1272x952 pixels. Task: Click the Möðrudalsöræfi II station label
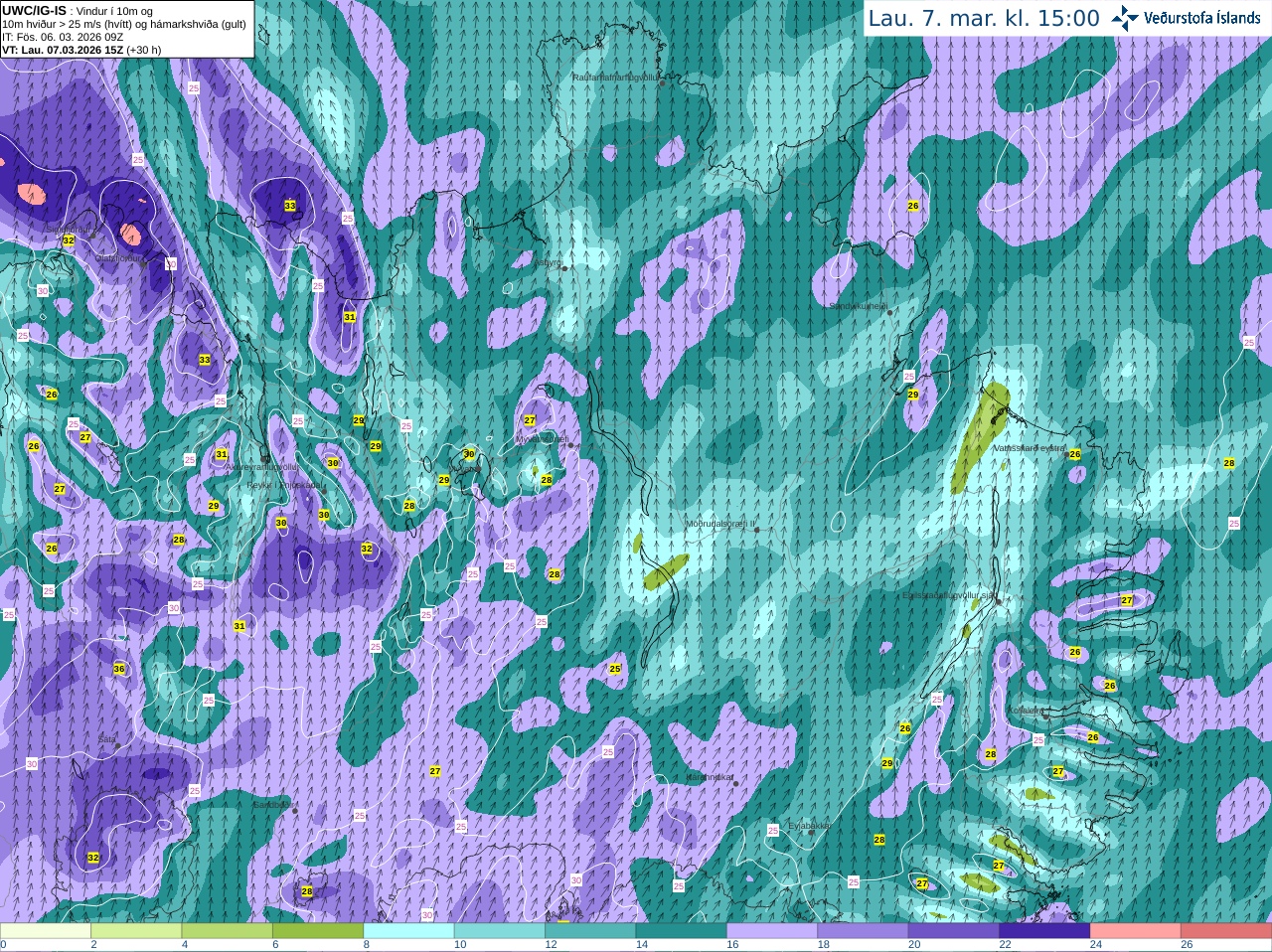tap(720, 523)
